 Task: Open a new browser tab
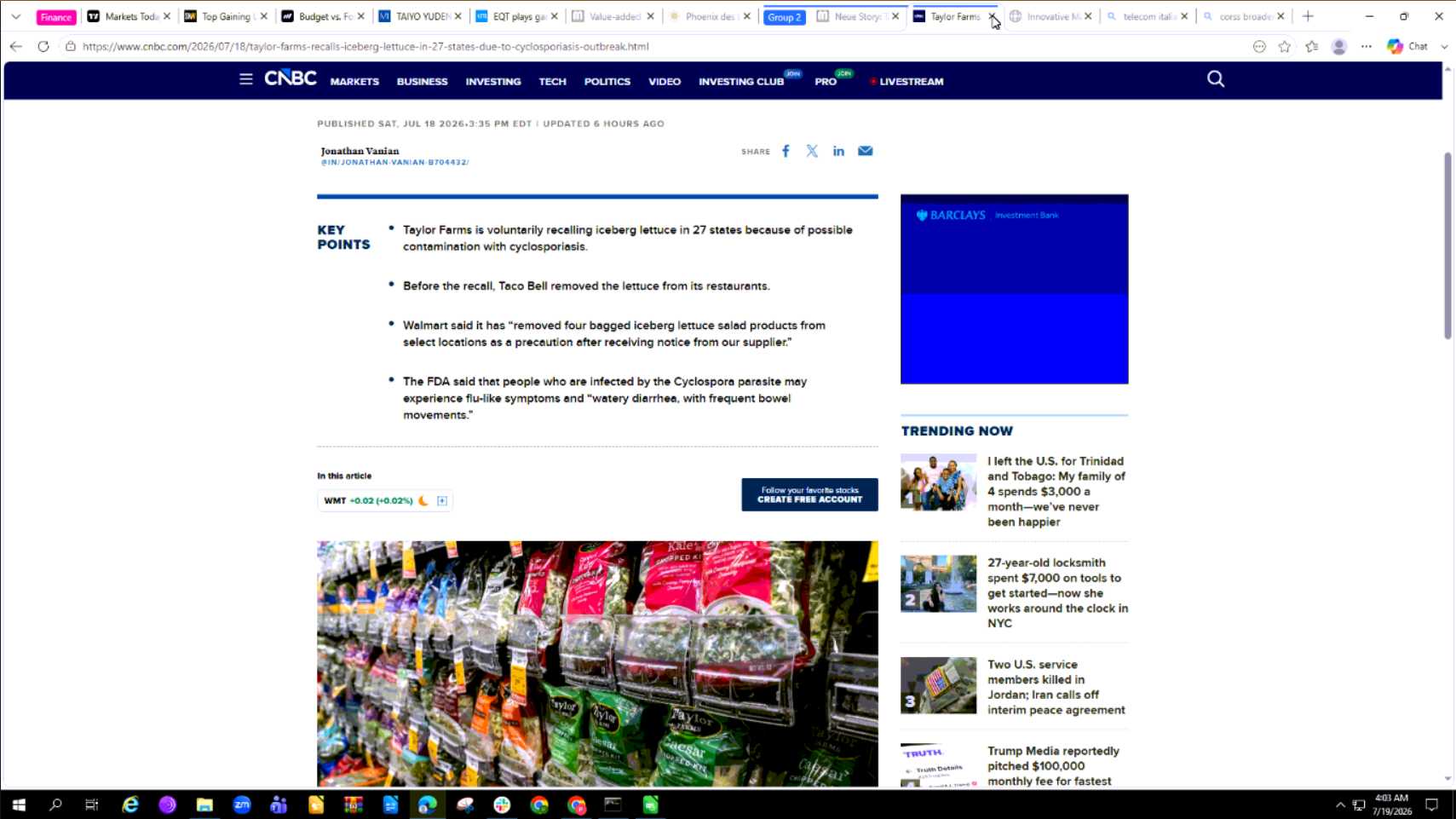tap(1308, 16)
